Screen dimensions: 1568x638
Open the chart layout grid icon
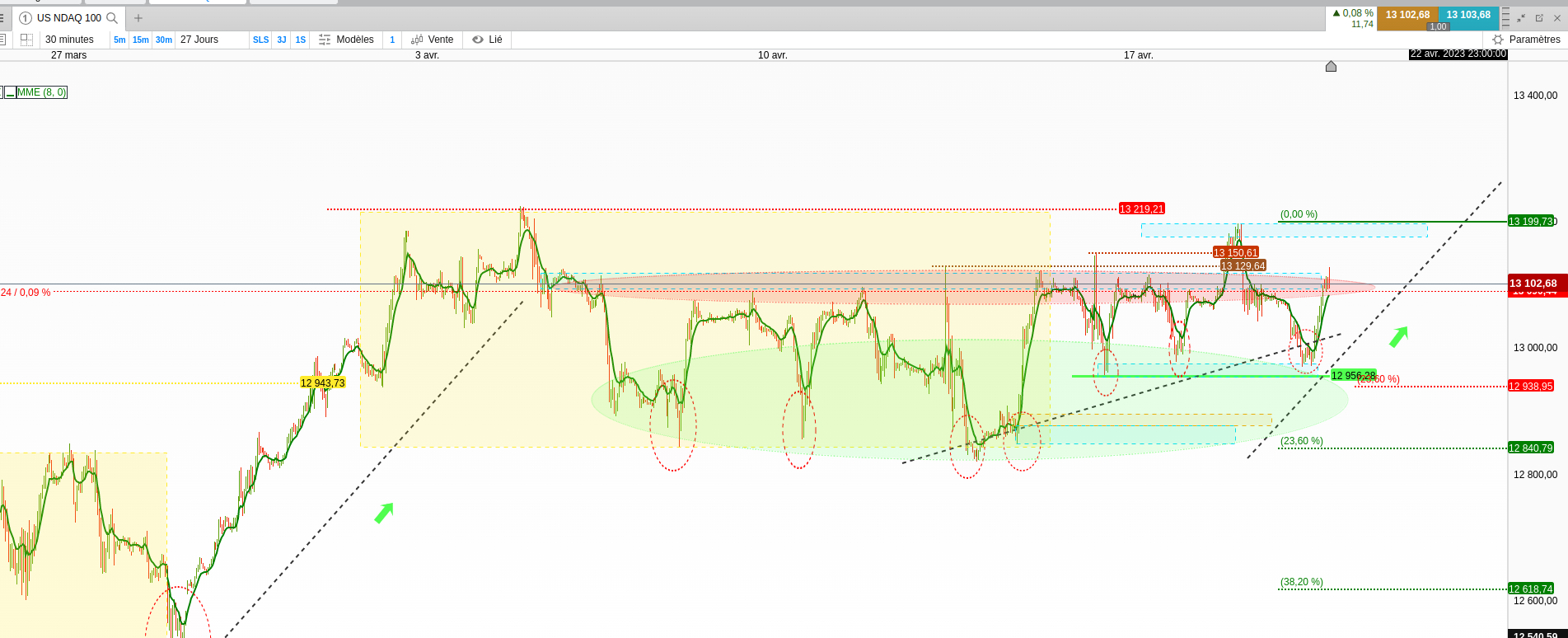click(26, 40)
